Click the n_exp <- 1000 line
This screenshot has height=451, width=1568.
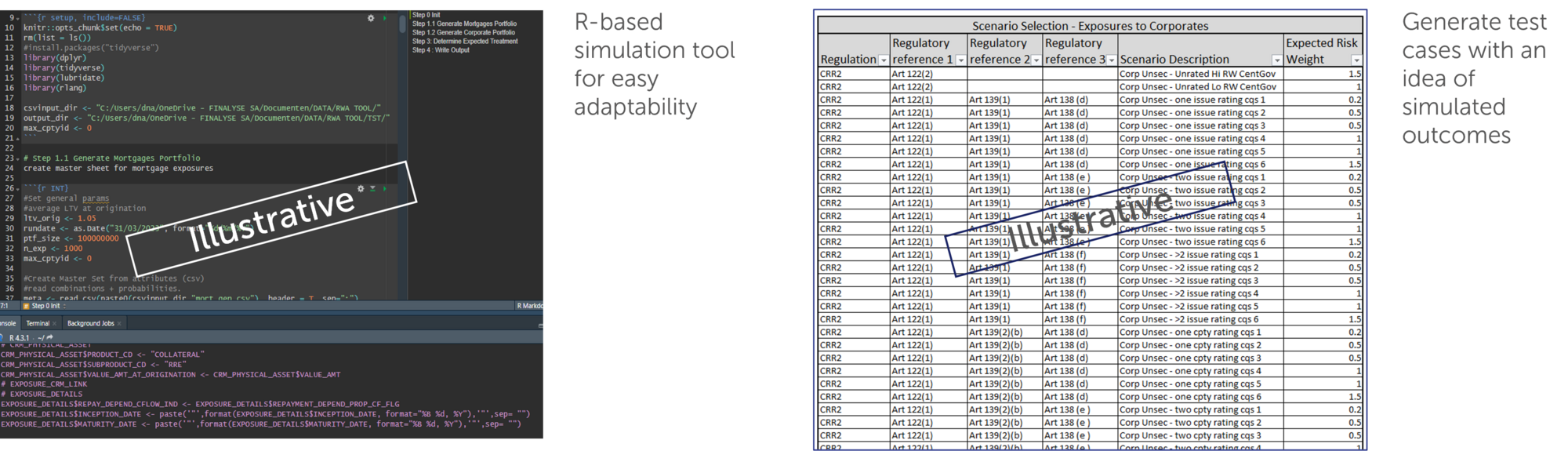pyautogui.click(x=53, y=249)
